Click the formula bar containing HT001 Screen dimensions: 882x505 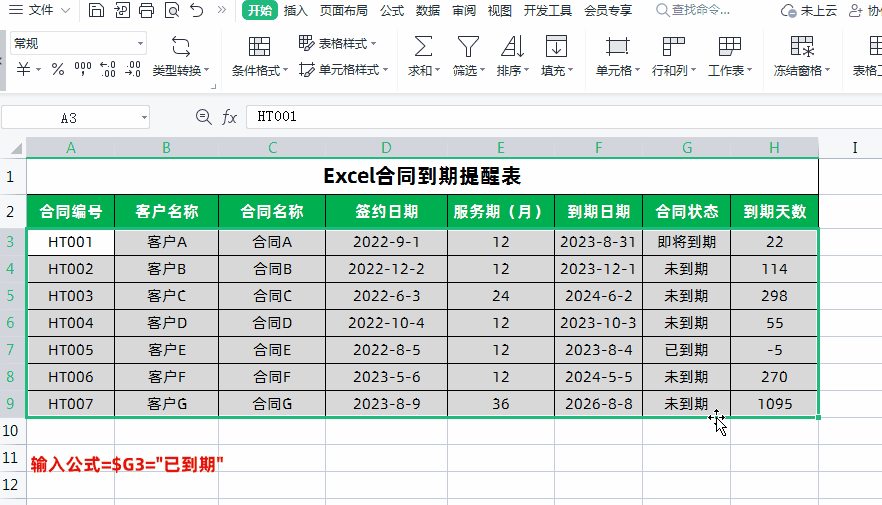(x=564, y=116)
